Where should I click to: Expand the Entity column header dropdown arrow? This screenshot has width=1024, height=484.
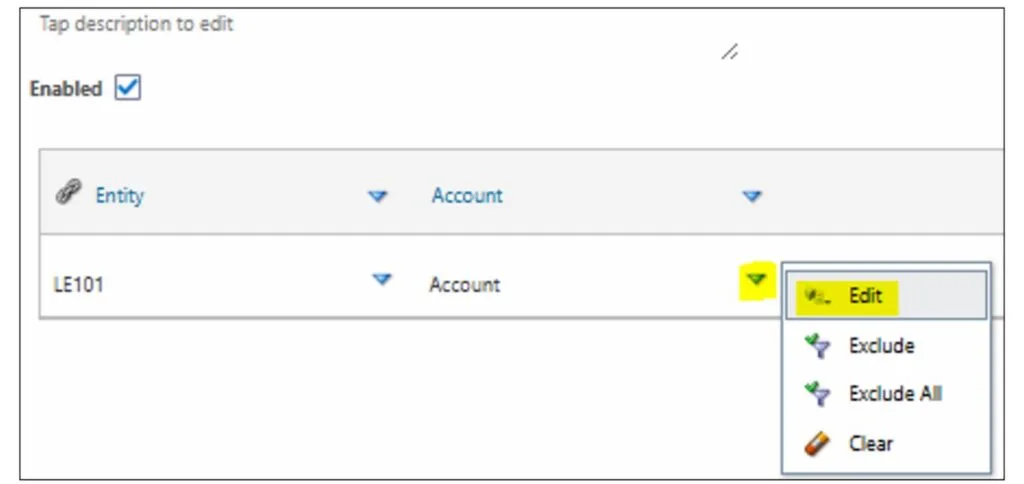coord(377,197)
